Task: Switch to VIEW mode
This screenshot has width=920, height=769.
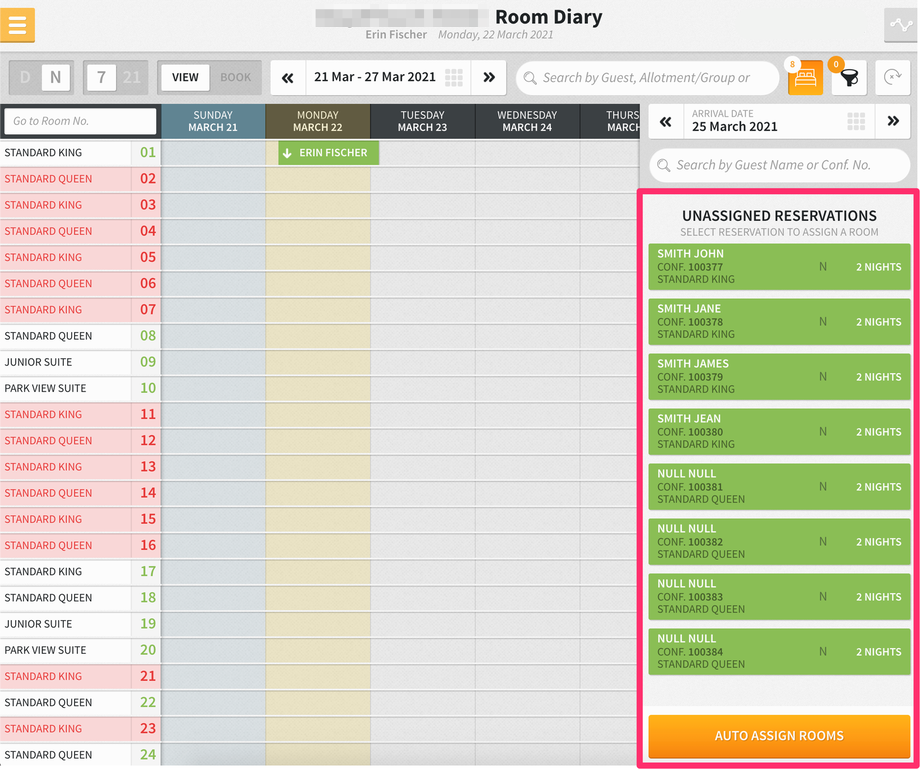Action: tap(185, 77)
